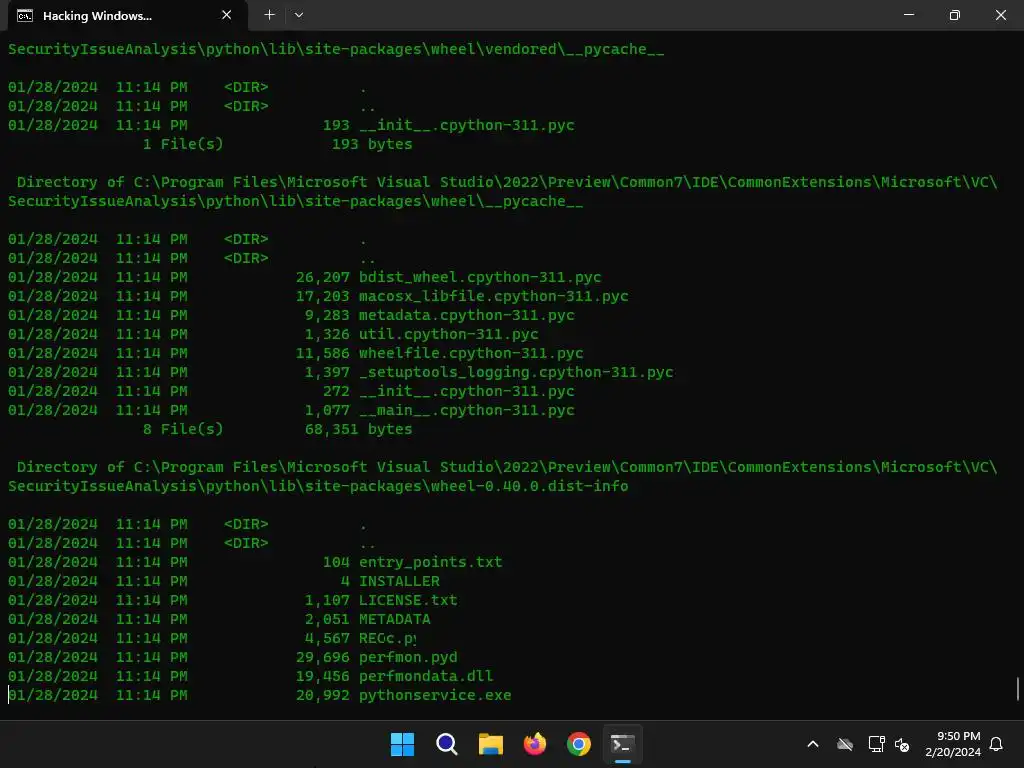Click the wheel\vendored\__pycache__ path line

(336, 49)
